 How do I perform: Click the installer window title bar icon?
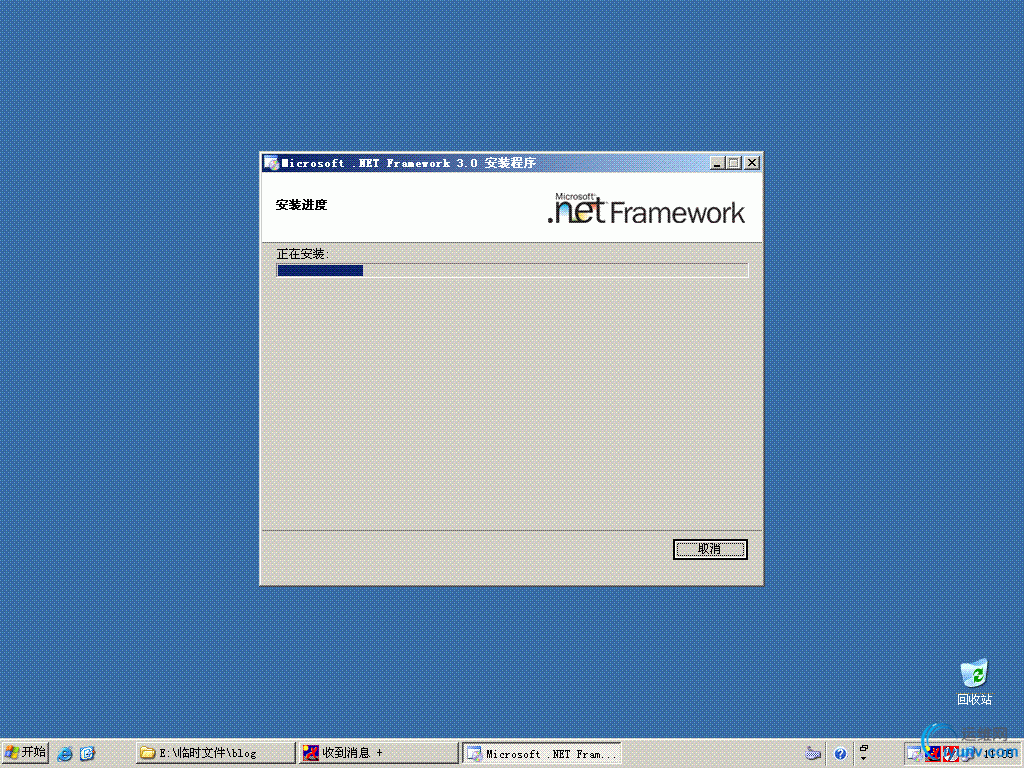click(271, 163)
